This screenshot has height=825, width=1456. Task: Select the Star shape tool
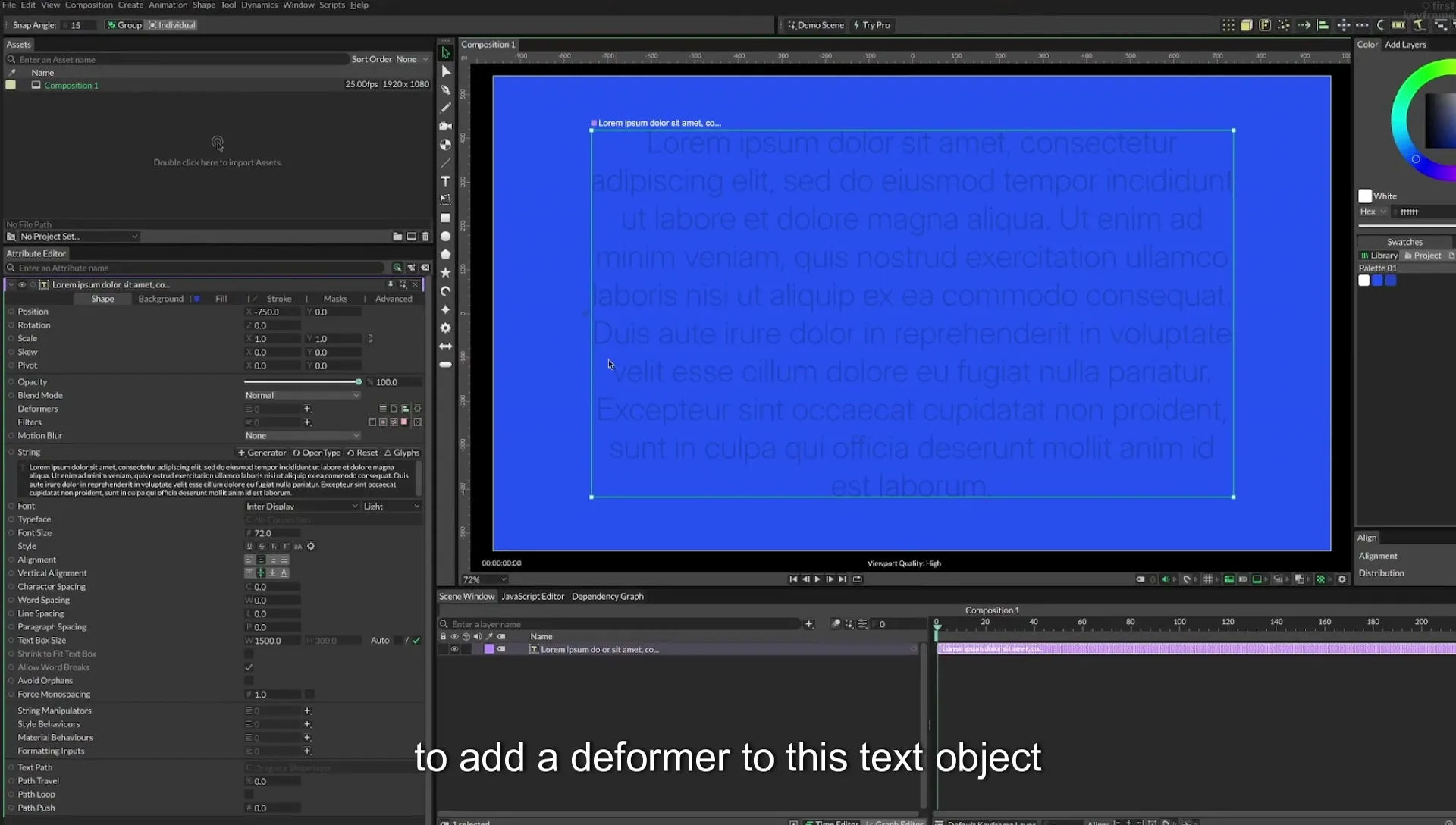coord(446,273)
